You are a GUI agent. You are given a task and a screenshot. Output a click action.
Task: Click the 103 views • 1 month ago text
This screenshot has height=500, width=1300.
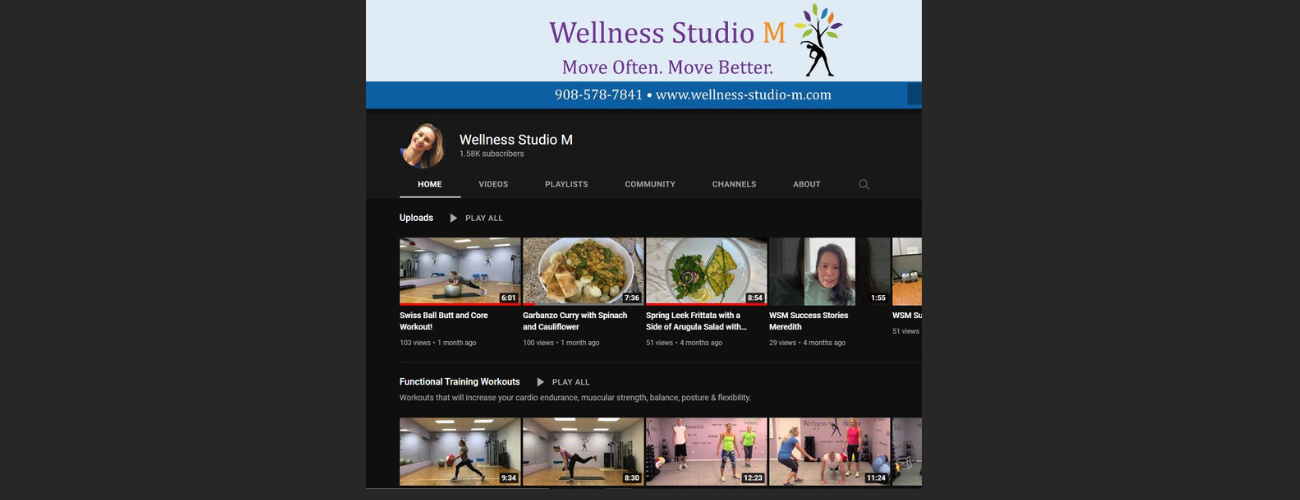coord(438,343)
